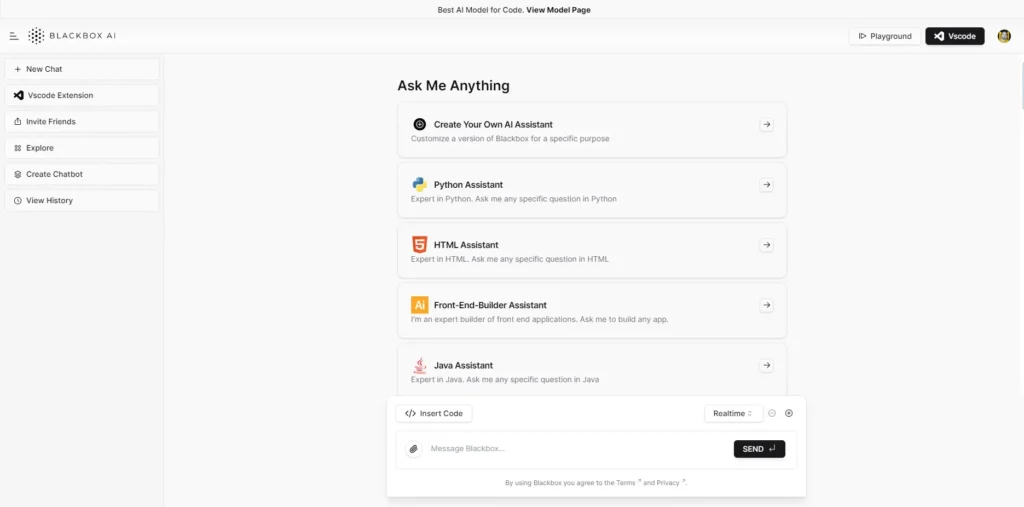Screen dimensions: 1024x507
Task: Click the SEND button
Action: coord(760,449)
